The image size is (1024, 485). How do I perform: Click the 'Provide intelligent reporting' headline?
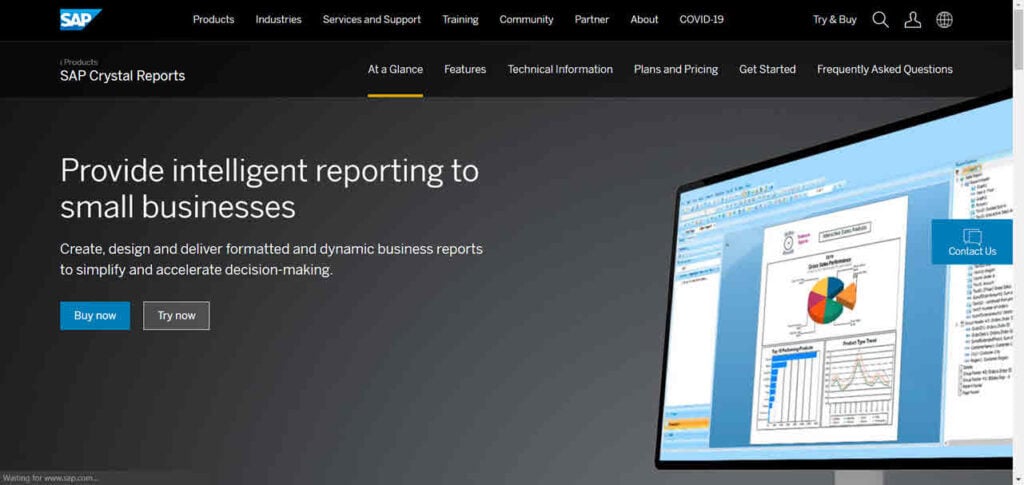point(269,189)
